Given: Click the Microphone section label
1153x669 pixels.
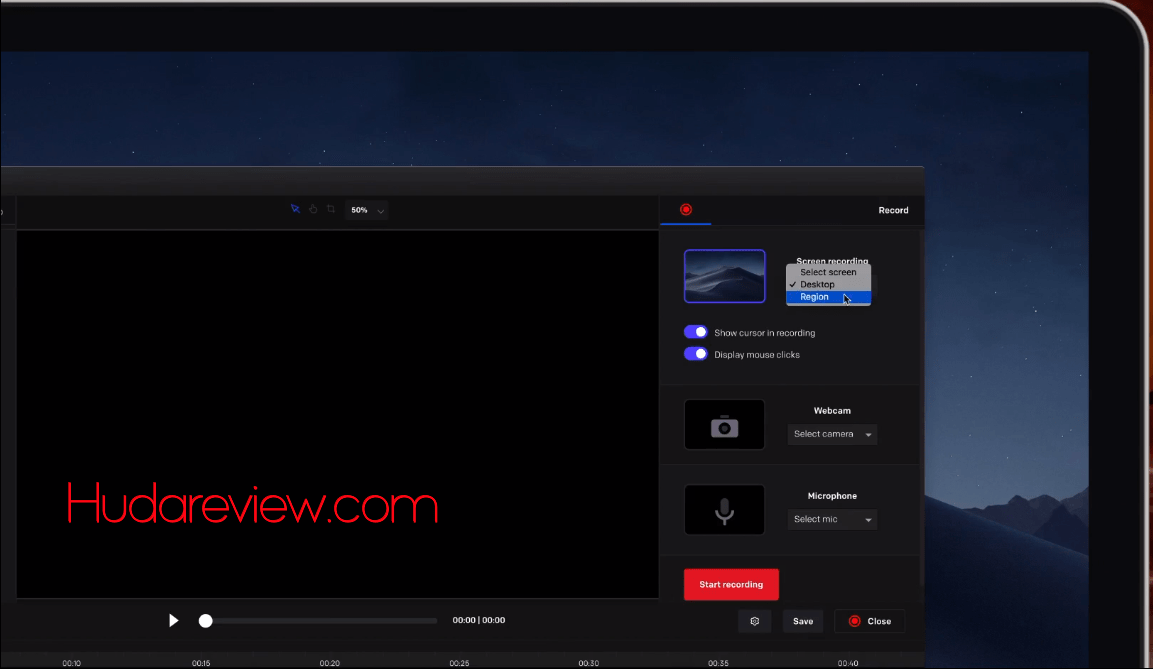Looking at the screenshot, I should 832,496.
